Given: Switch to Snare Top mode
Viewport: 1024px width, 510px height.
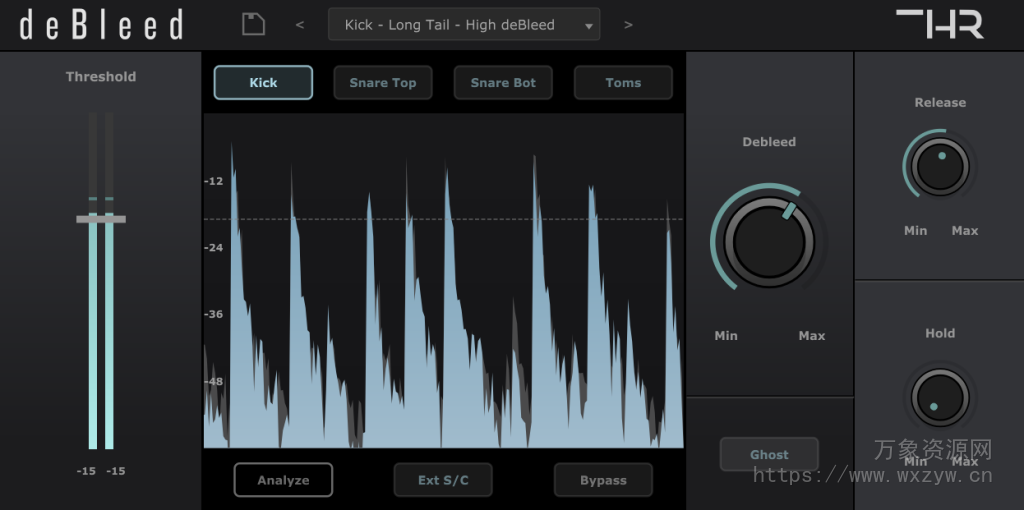Looking at the screenshot, I should [x=383, y=82].
